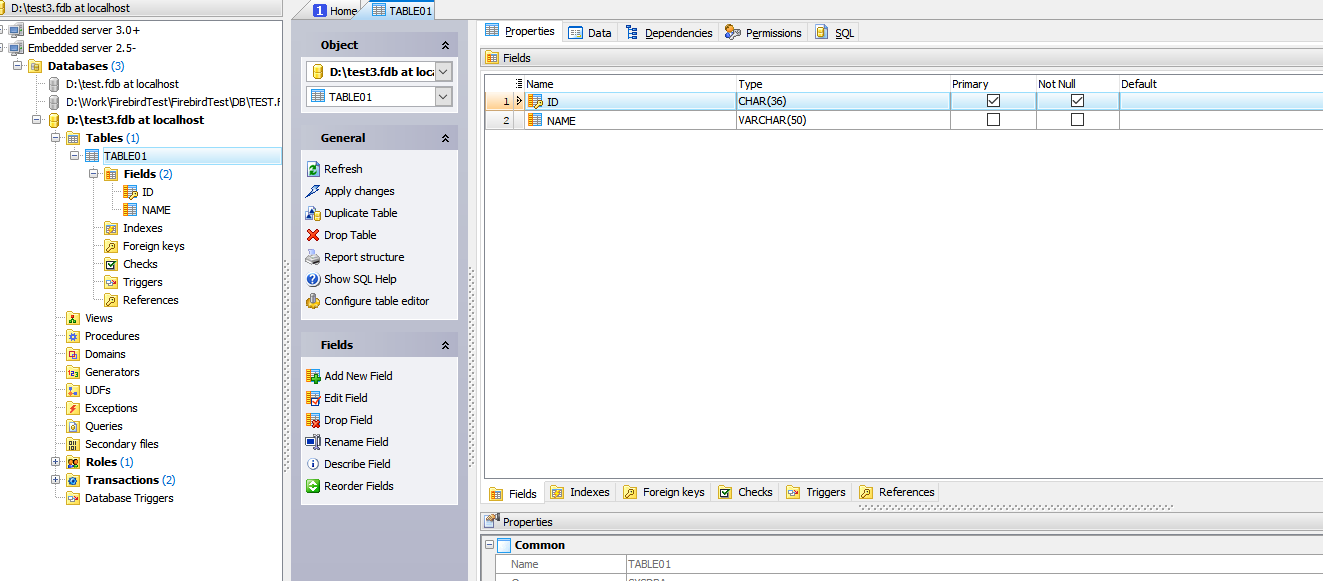Open the Permissions tab
The image size is (1323, 581).
[x=763, y=33]
